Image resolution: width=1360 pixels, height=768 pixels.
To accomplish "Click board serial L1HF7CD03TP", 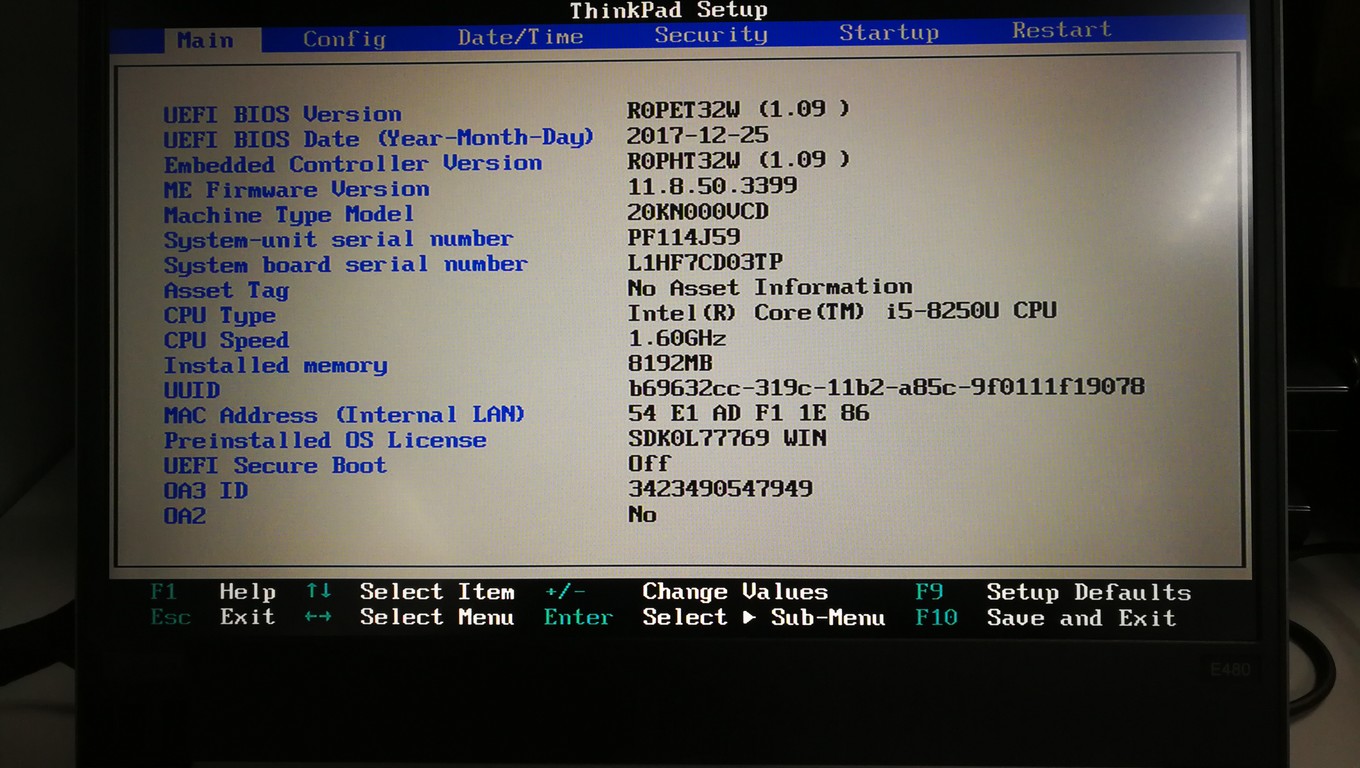I will [705, 262].
